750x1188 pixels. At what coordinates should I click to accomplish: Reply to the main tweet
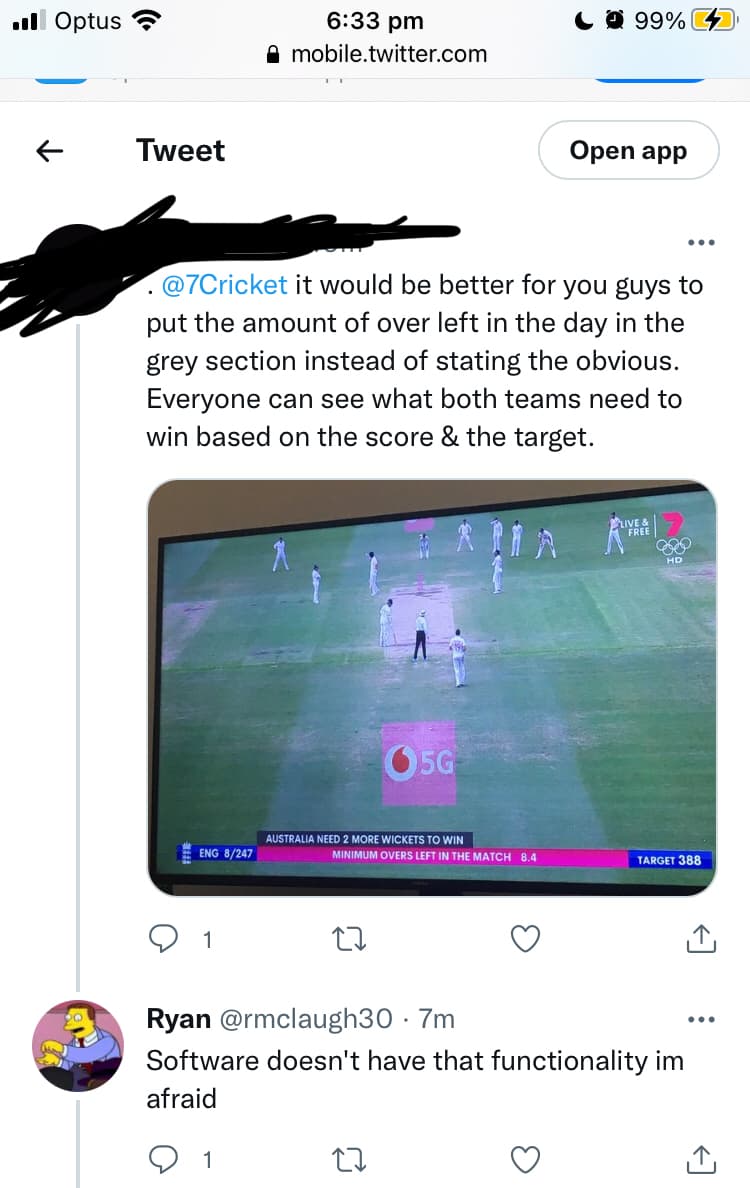click(x=163, y=938)
